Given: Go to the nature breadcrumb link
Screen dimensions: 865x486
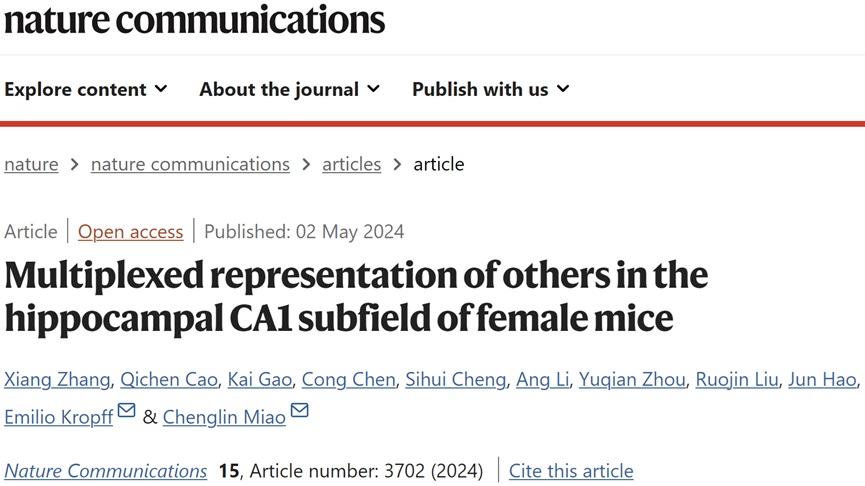Looking at the screenshot, I should pyautogui.click(x=31, y=164).
